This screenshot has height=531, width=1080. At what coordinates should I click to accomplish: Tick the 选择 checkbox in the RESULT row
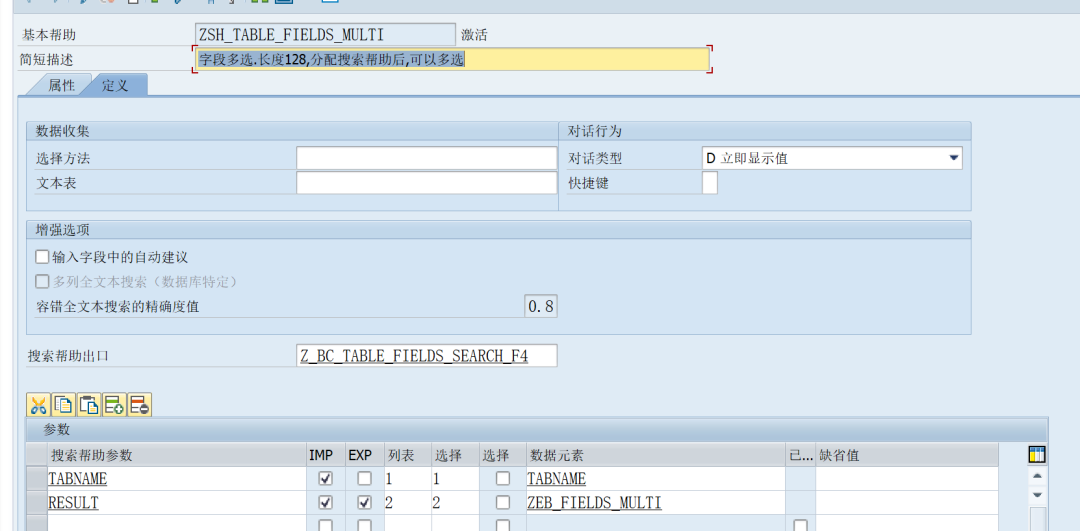pyautogui.click(x=503, y=502)
